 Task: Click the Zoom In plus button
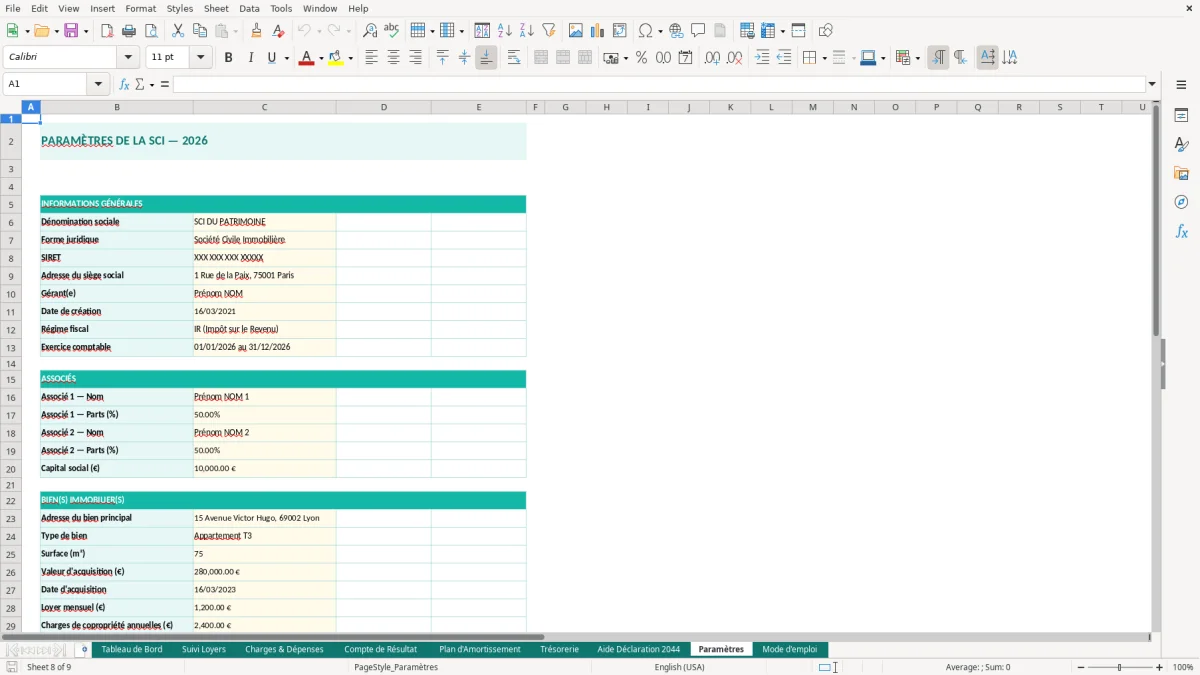tap(1160, 667)
